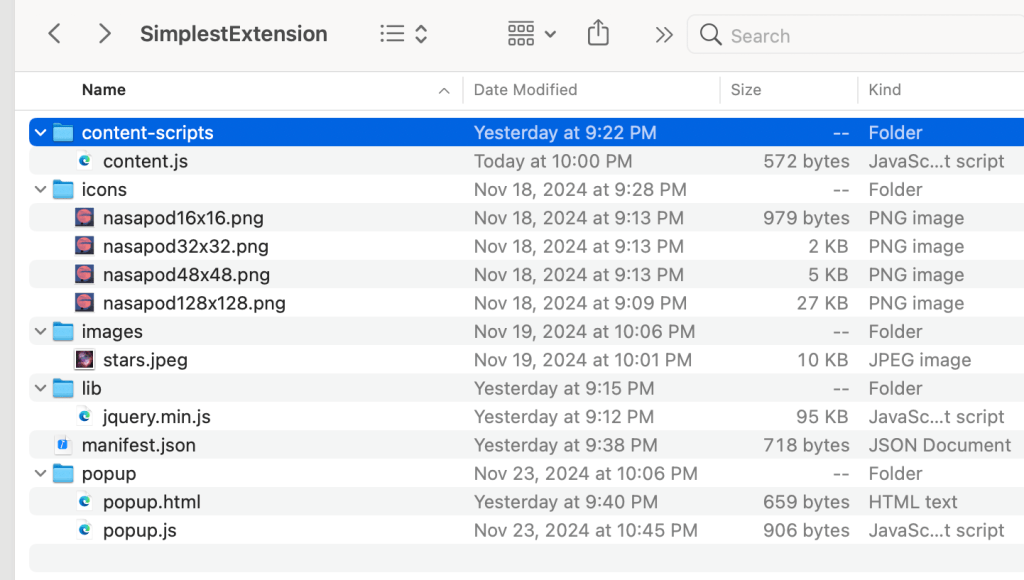Click the Finder forward arrow
This screenshot has width=1024, height=580.
click(x=104, y=34)
